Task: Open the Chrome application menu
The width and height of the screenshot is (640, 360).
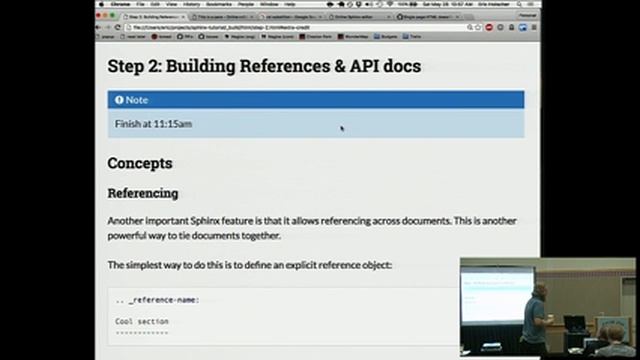Action: click(120, 4)
